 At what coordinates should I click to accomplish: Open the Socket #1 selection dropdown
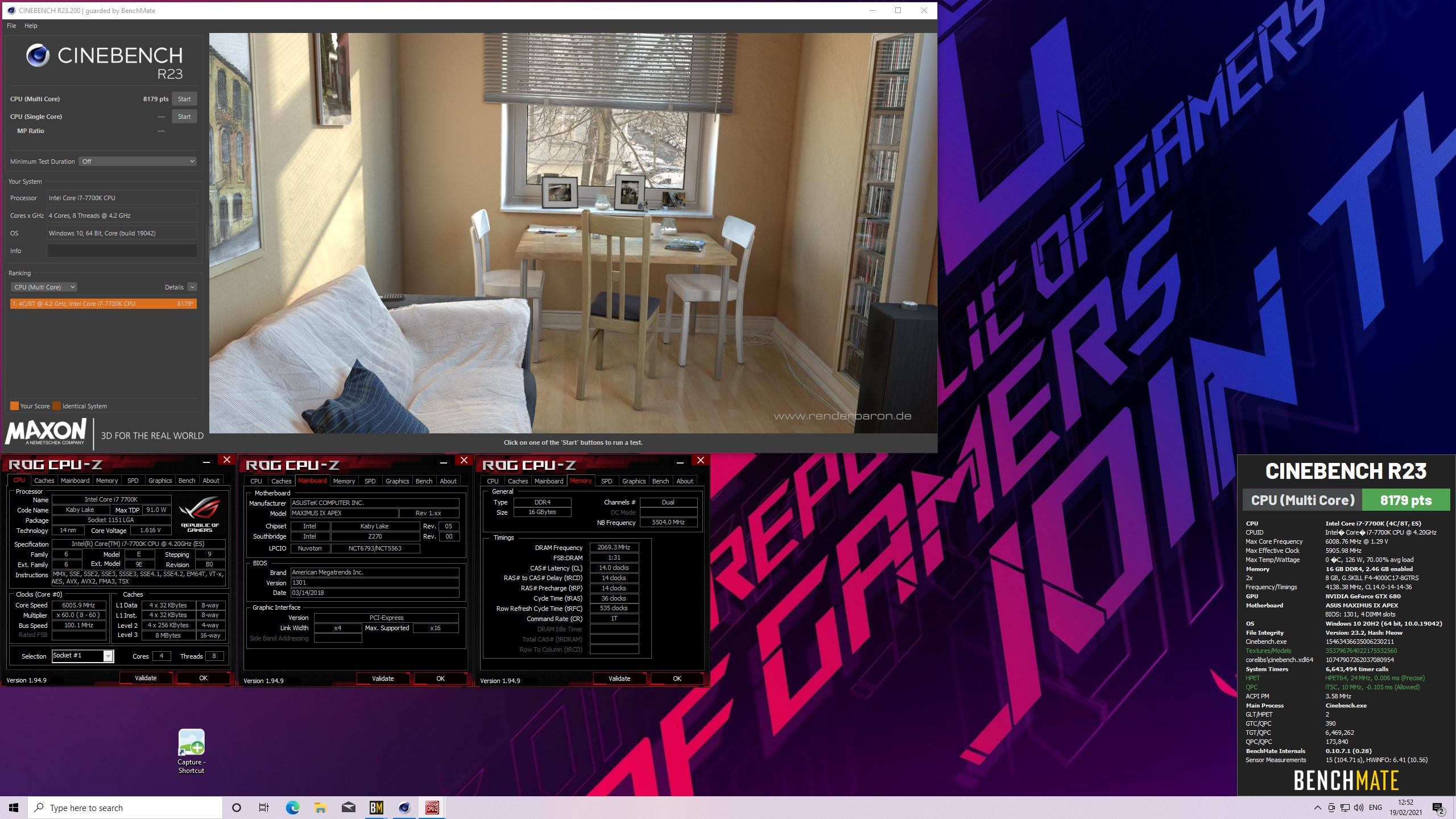(x=83, y=656)
